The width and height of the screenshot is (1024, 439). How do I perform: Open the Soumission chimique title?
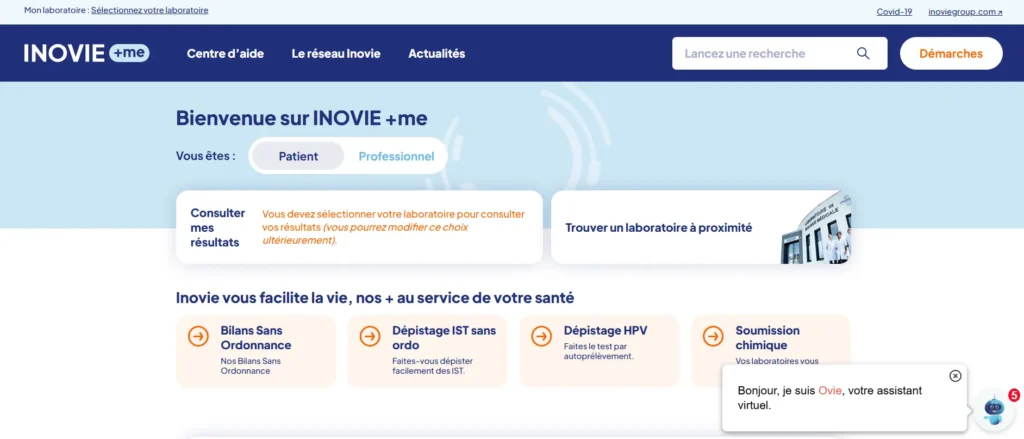pos(767,338)
